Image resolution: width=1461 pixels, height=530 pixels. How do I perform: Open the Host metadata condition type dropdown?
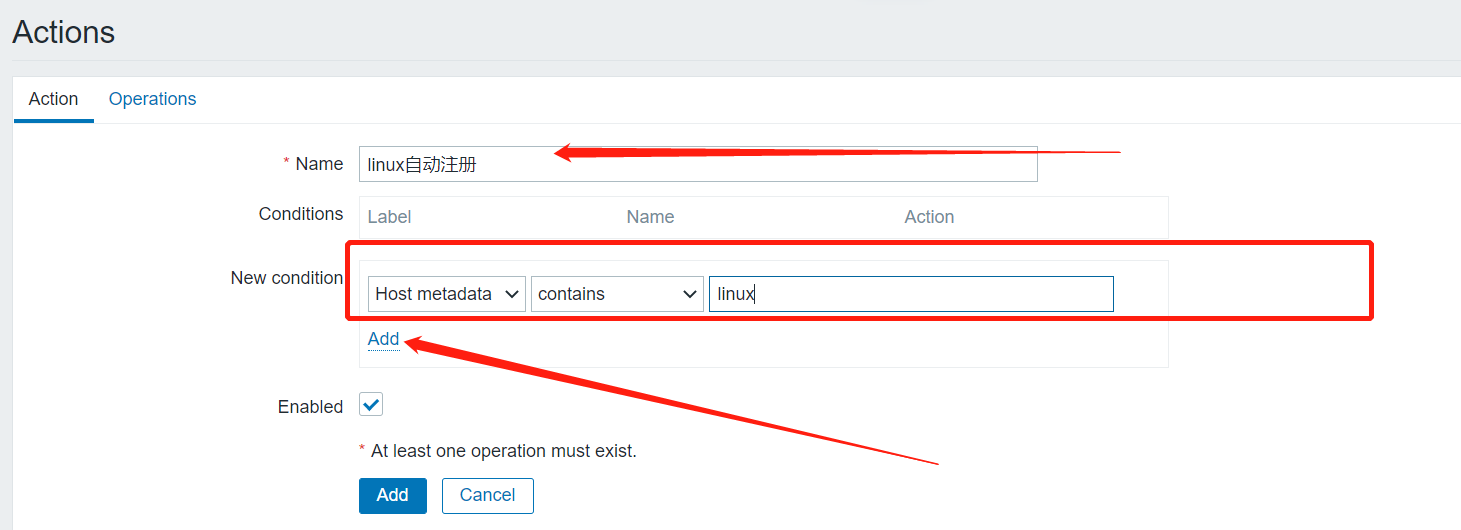(446, 294)
